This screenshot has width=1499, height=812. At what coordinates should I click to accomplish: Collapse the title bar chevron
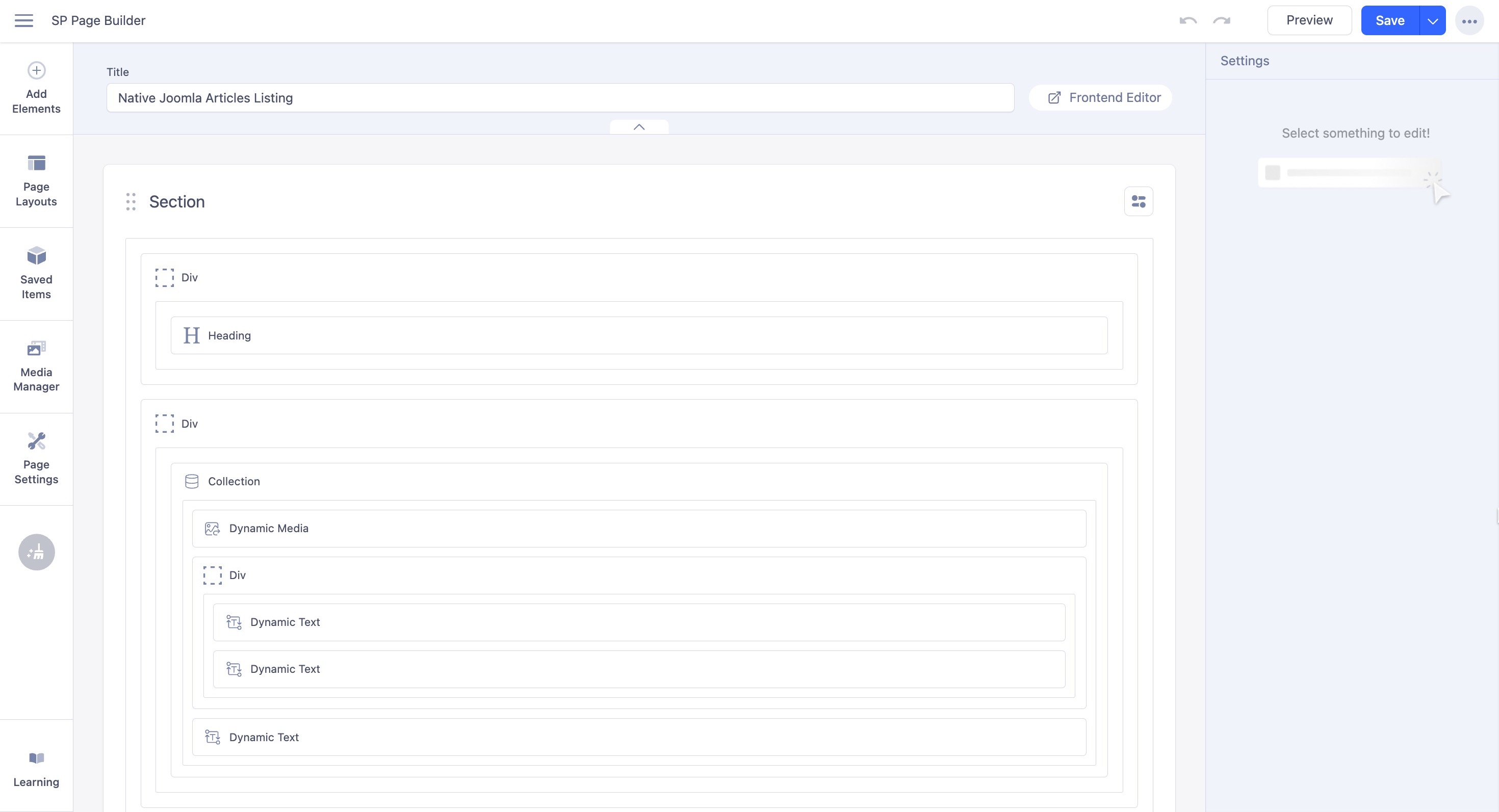639,127
